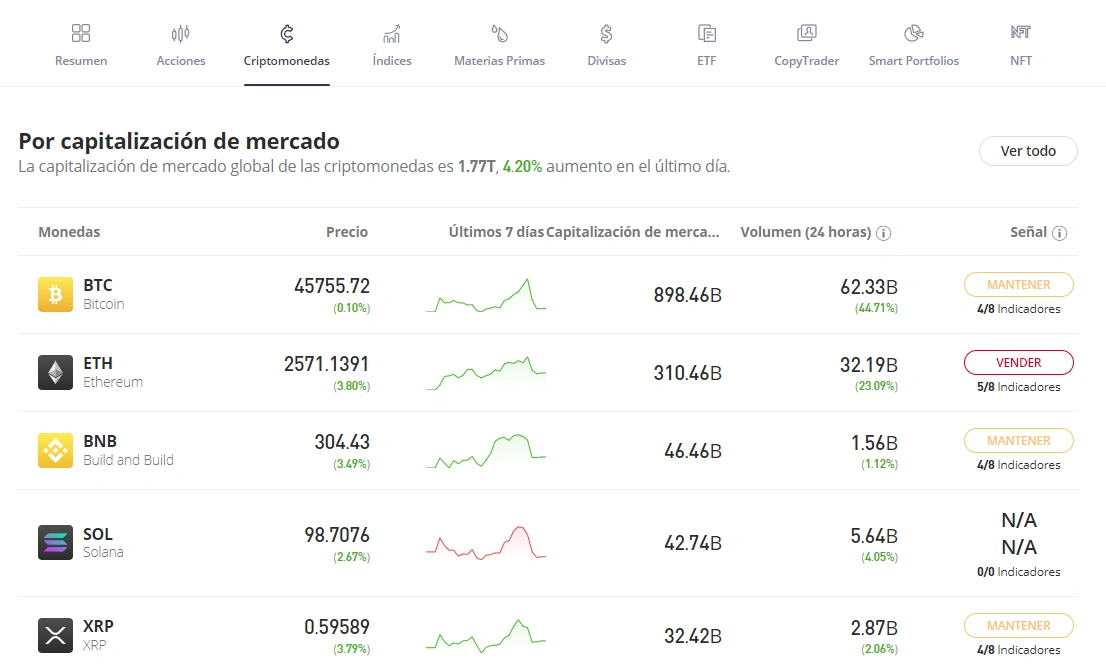
Task: Open the Materias Primas tab
Action: click(x=499, y=47)
